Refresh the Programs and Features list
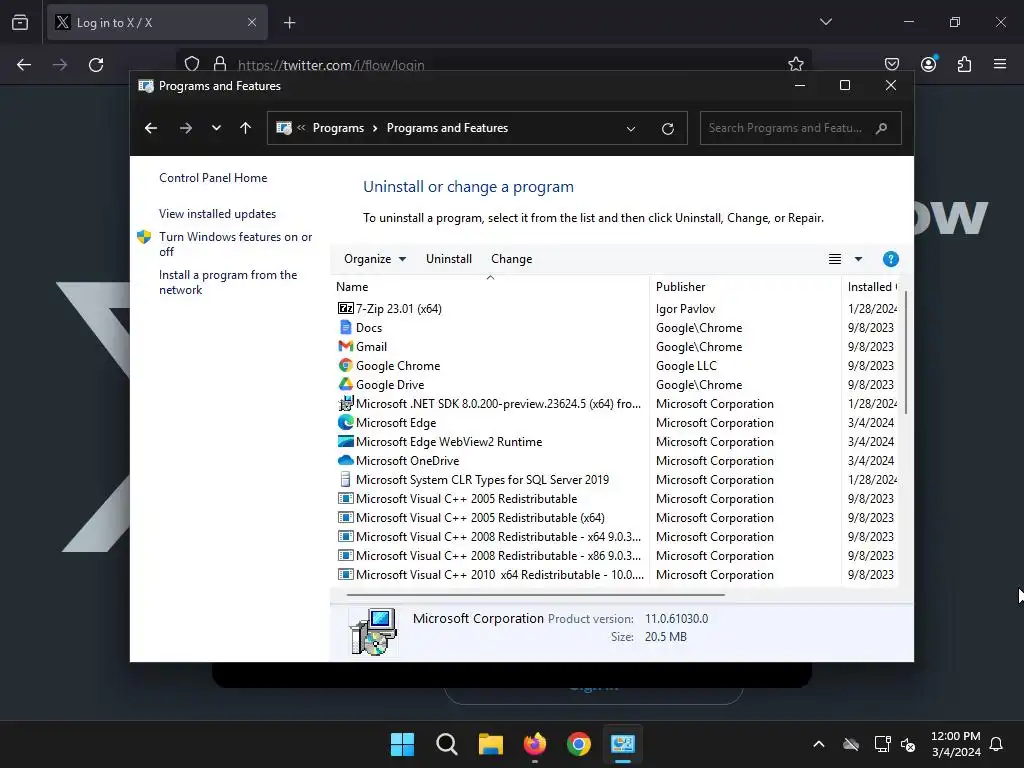 (x=667, y=129)
